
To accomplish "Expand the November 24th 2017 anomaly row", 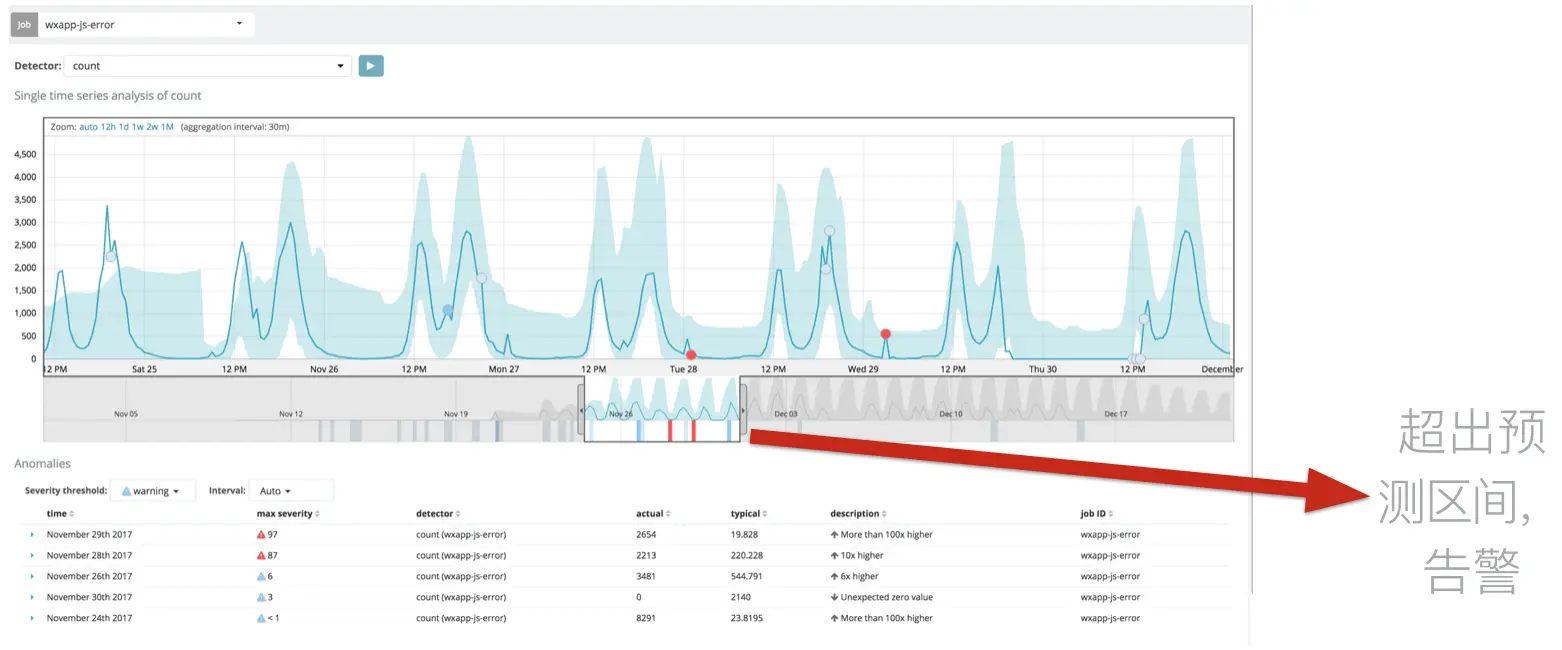I will pos(32,618).
